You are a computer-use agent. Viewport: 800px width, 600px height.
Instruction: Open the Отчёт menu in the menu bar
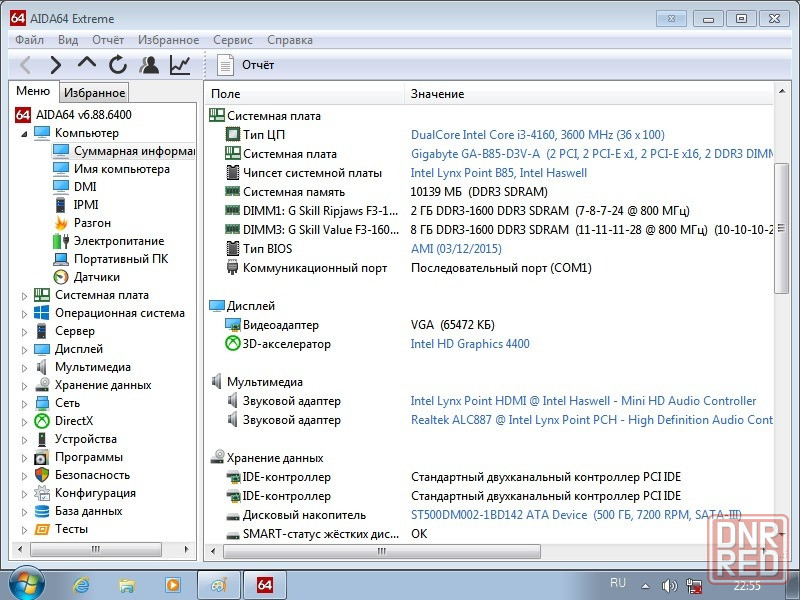(x=108, y=40)
